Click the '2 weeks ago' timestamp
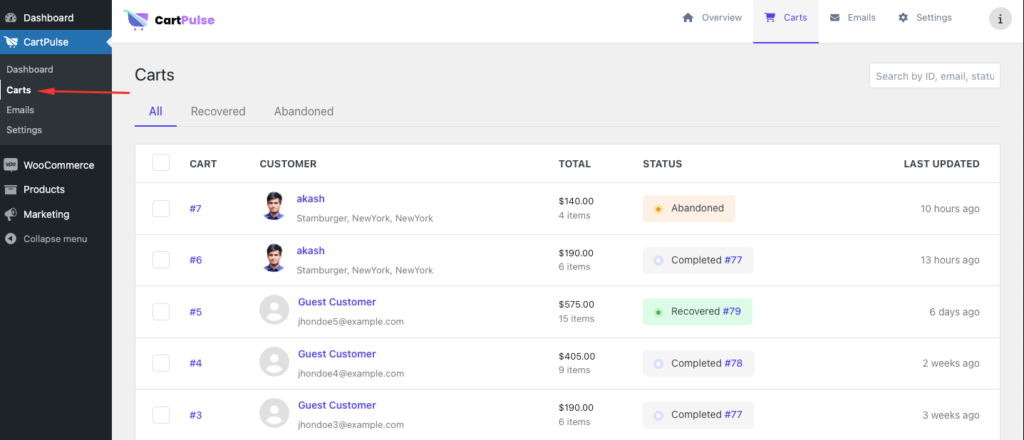The height and width of the screenshot is (440, 1024). 951,363
